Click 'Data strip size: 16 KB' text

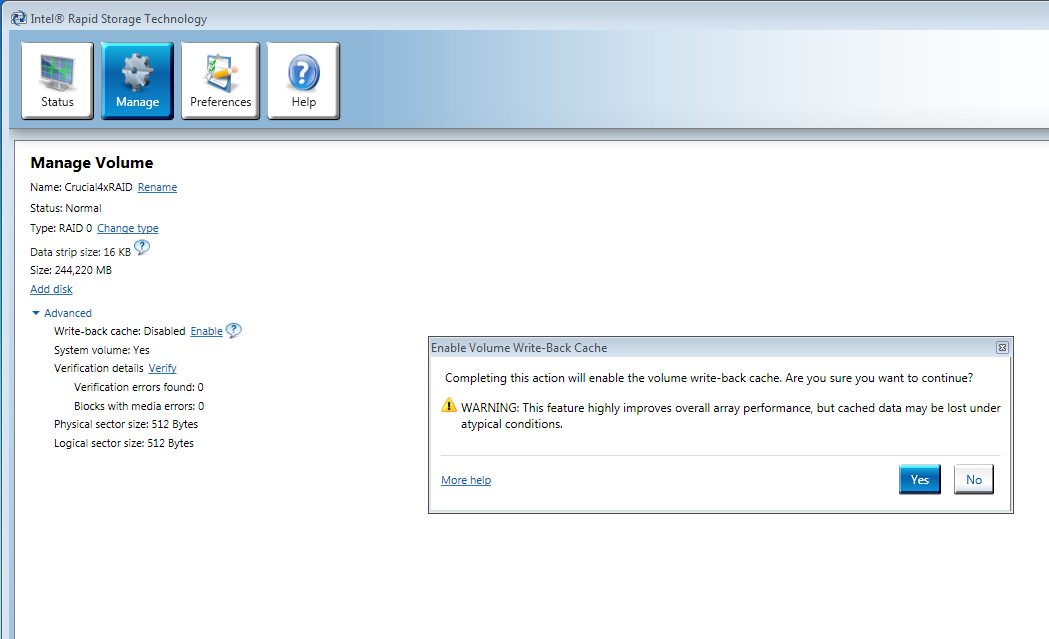(80, 252)
